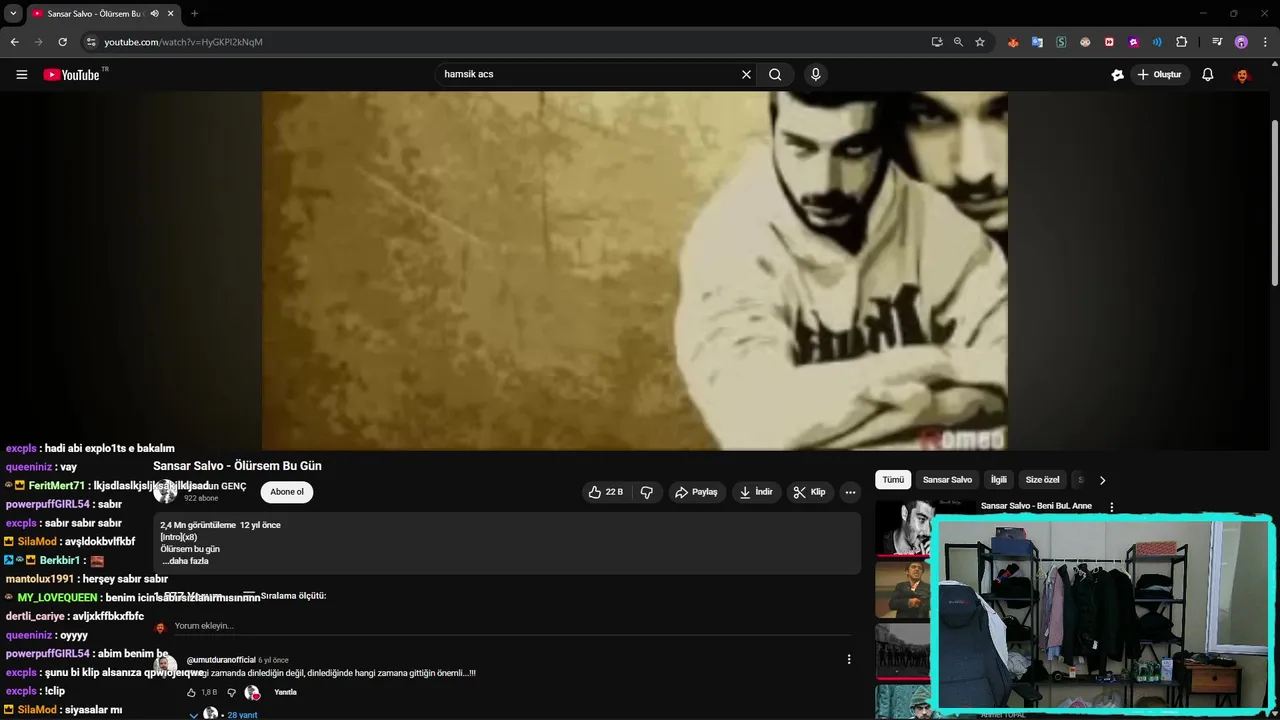1280x720 pixels.
Task: Click the Yorum ekleyin comment field
Action: 513,626
